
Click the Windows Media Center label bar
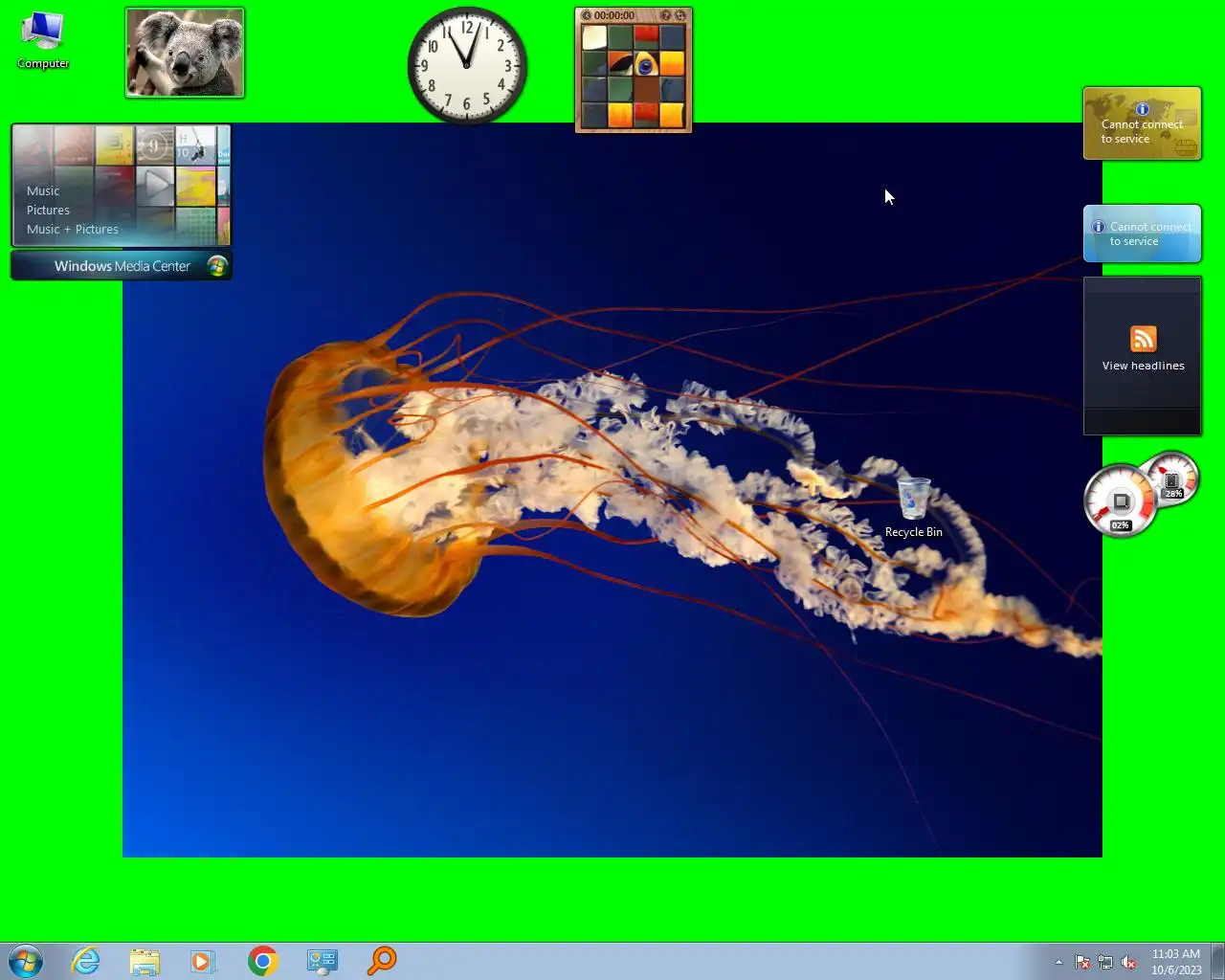(122, 266)
